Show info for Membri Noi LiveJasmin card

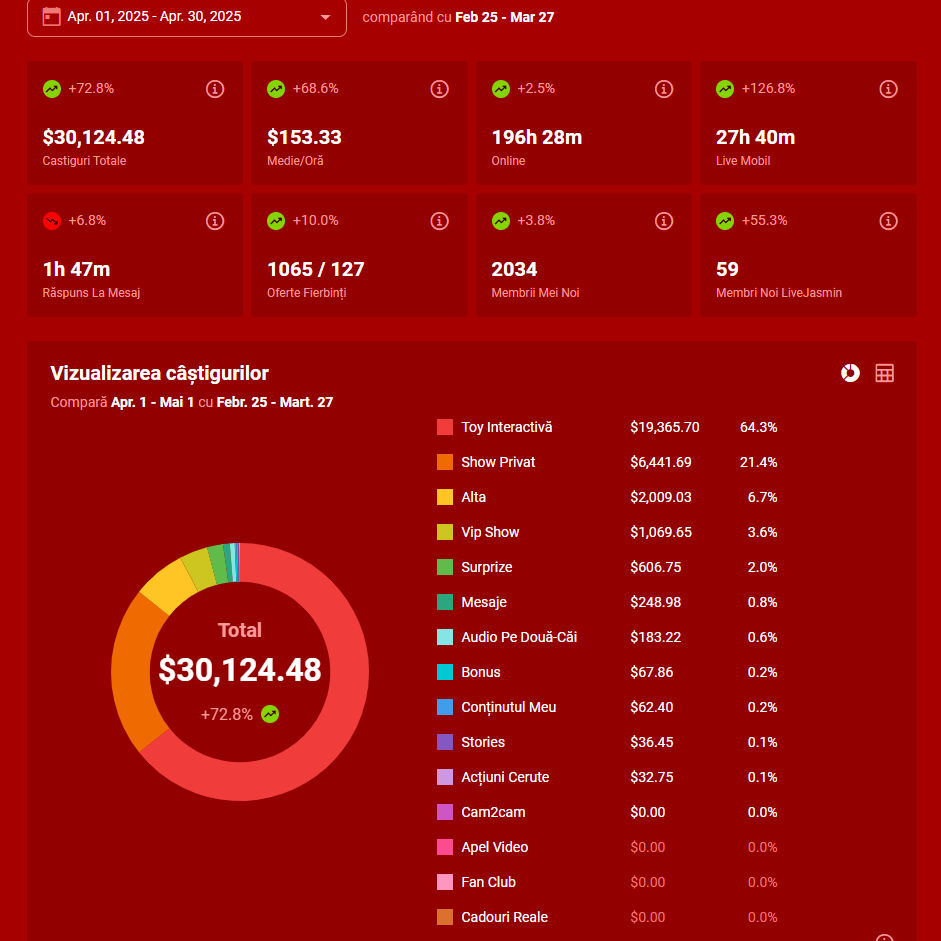[x=888, y=221]
